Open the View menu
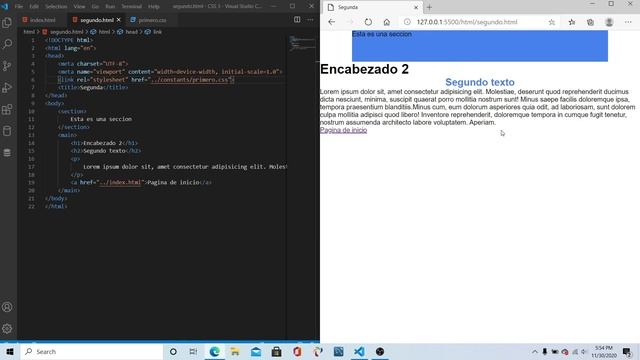Image resolution: width=640 pixels, height=360 pixels. click(x=80, y=7)
